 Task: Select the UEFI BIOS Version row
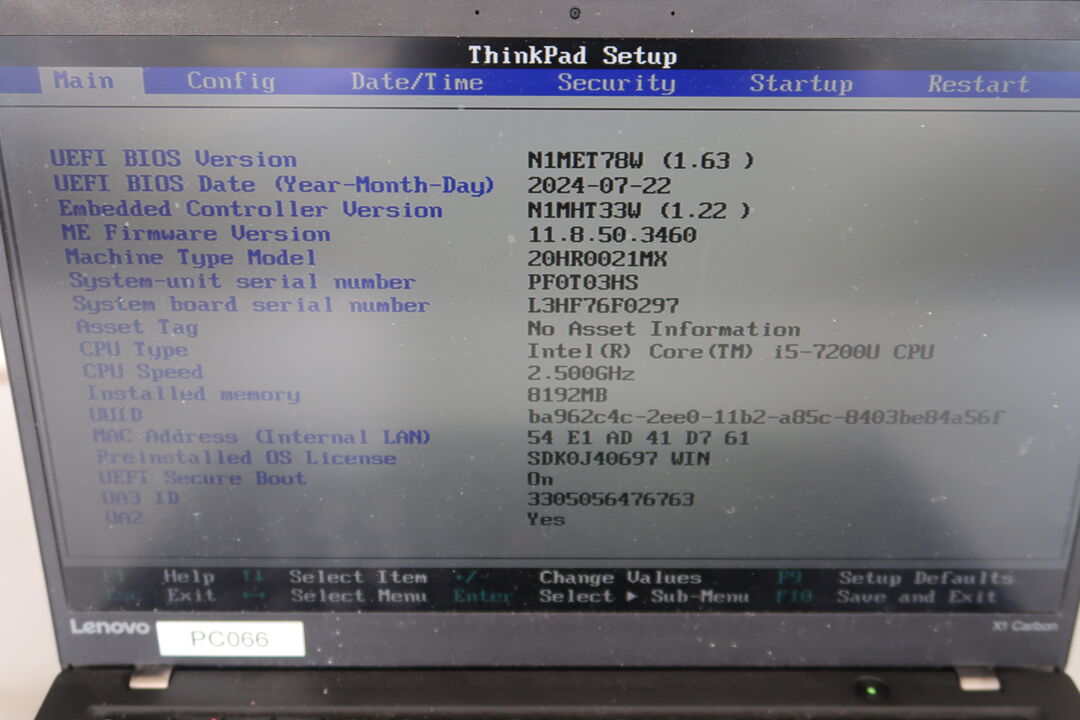(173, 159)
